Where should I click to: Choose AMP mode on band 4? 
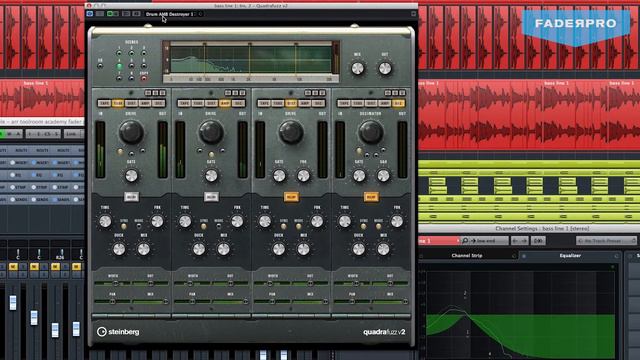point(385,103)
